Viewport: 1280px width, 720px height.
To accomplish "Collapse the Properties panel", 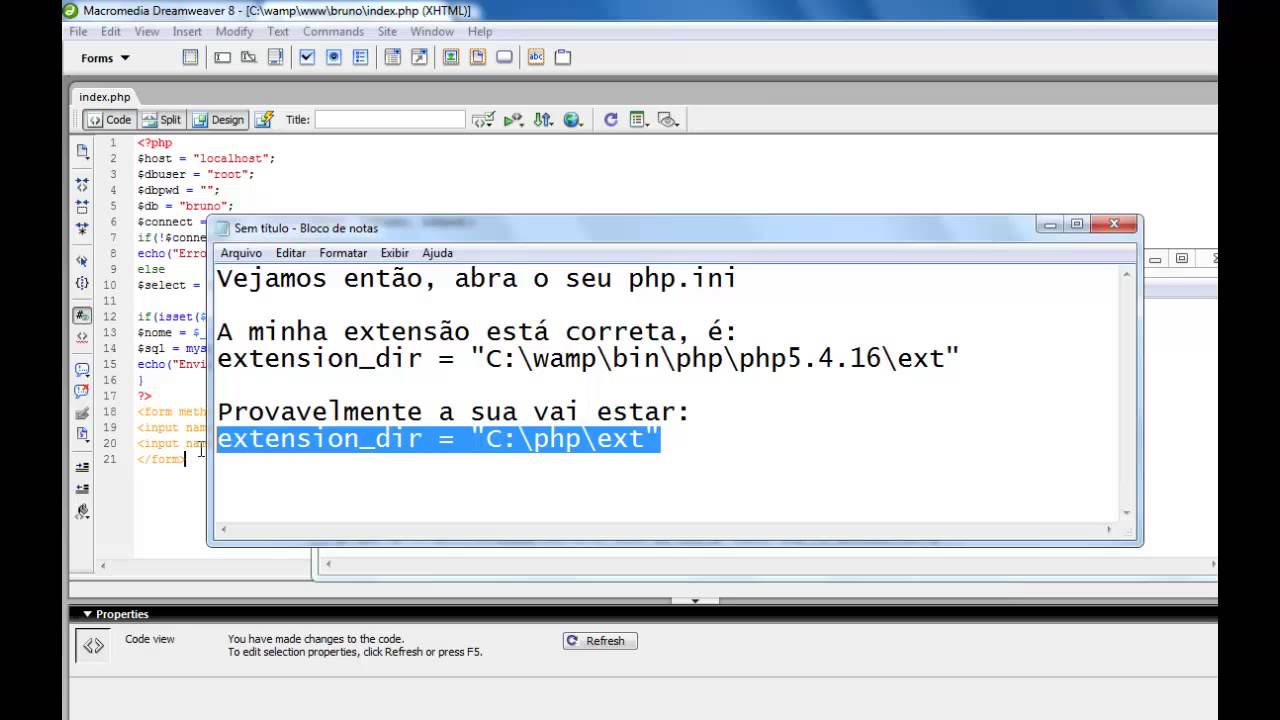I will click(x=87, y=614).
